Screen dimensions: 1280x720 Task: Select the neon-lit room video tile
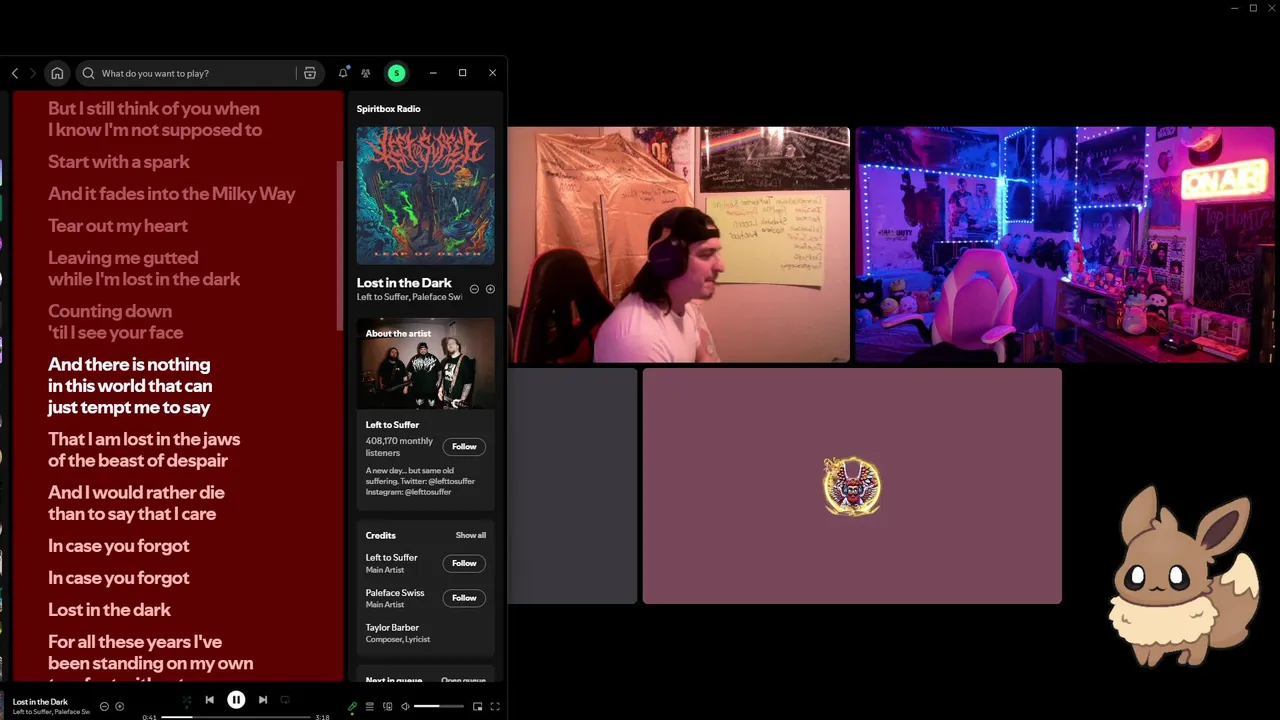point(1065,244)
